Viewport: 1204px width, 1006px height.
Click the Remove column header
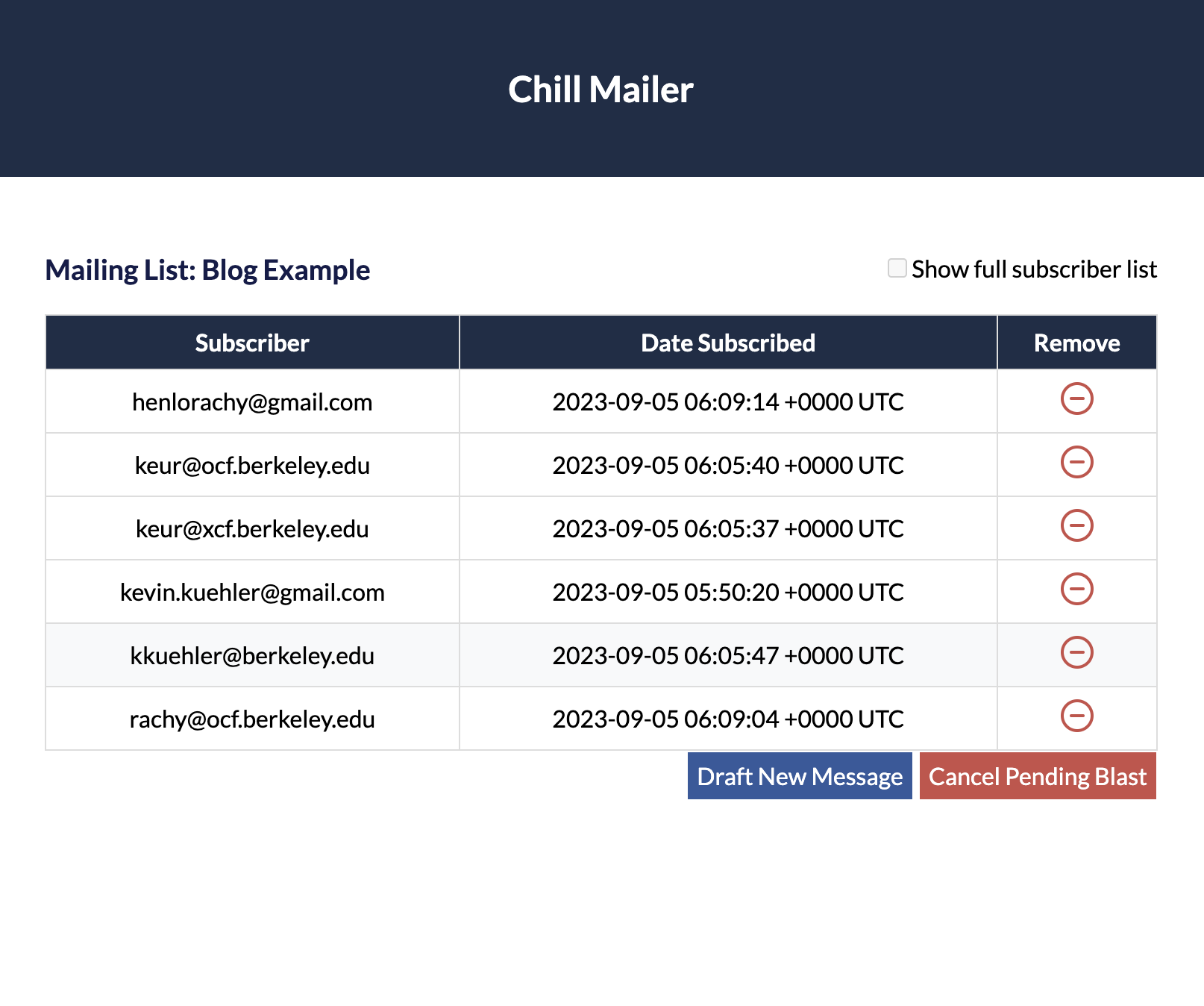point(1077,343)
